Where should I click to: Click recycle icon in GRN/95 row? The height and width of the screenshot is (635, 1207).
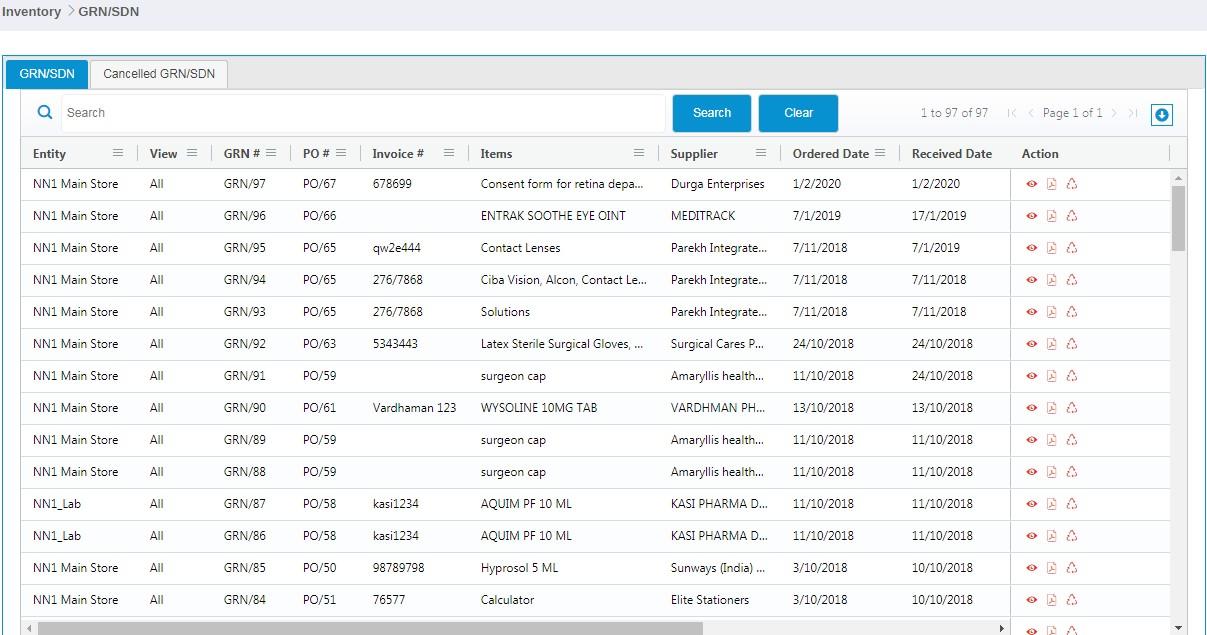1072,248
